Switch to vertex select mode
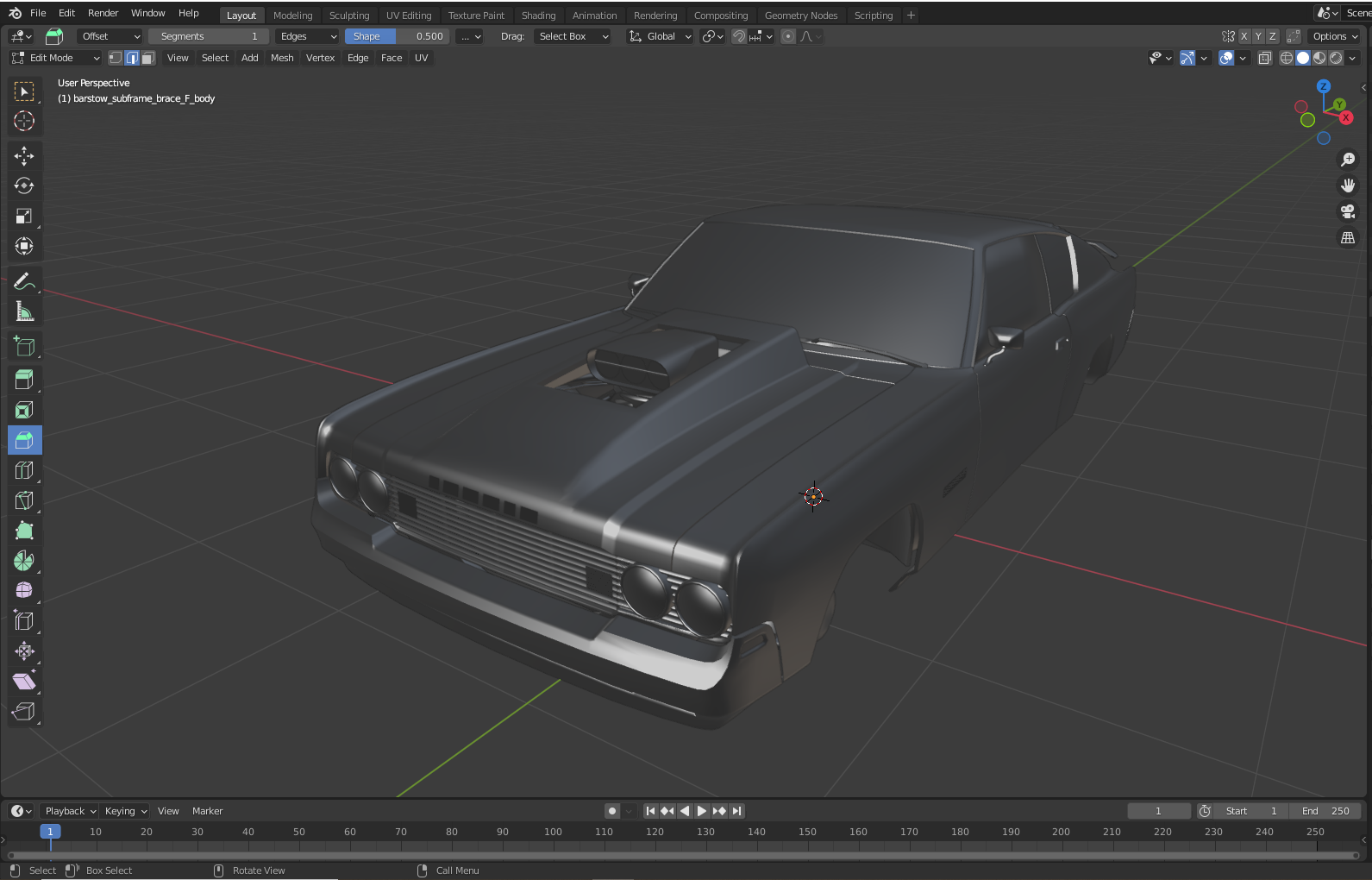Viewport: 1372px width, 880px height. pyautogui.click(x=116, y=58)
